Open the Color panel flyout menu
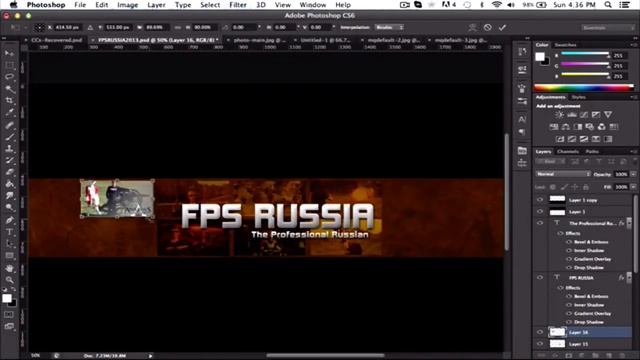The image size is (640, 360). coord(633,45)
